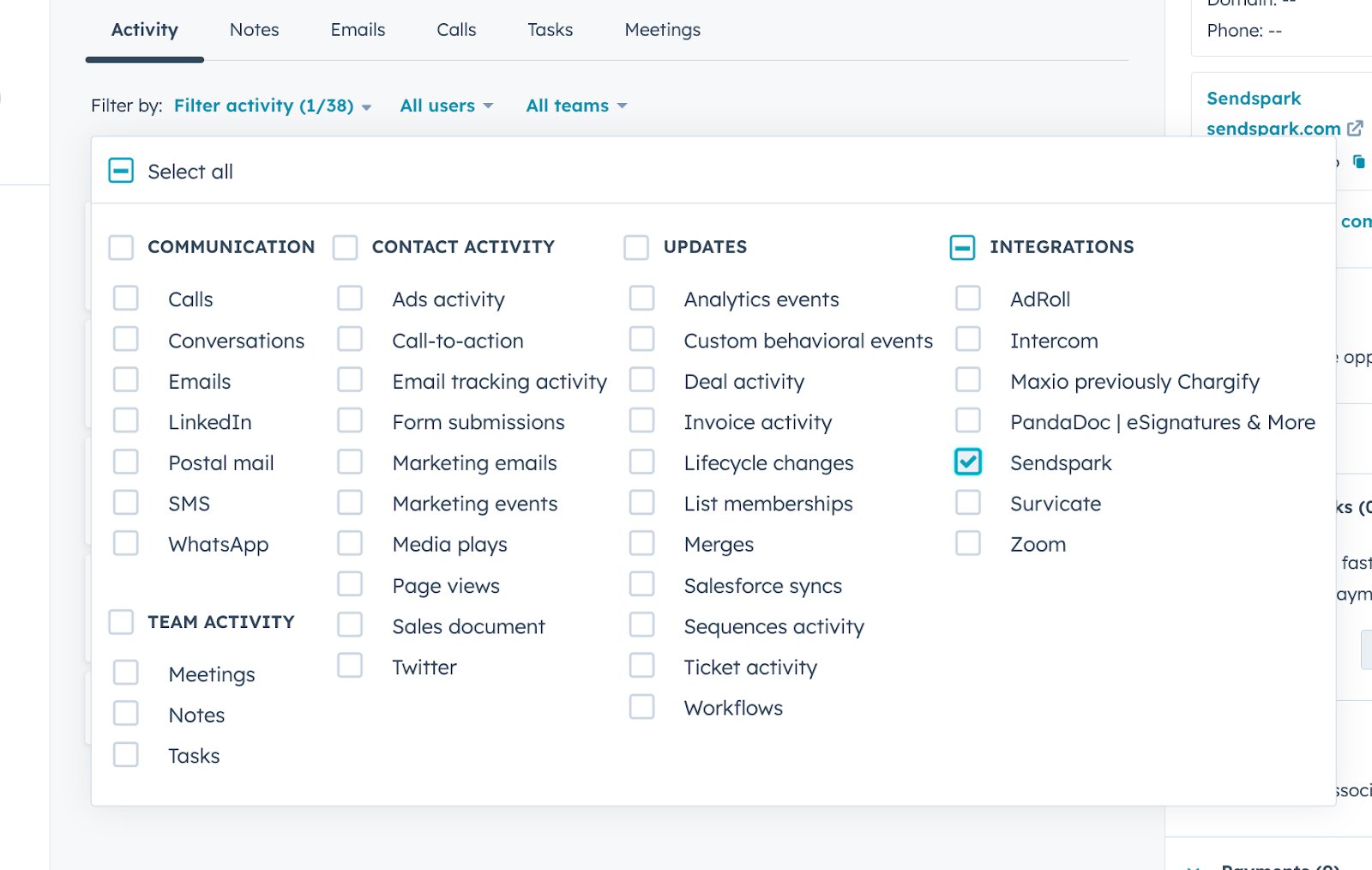Check the Survicate integration checkbox
The width and height of the screenshot is (1372, 870).
coord(968,502)
